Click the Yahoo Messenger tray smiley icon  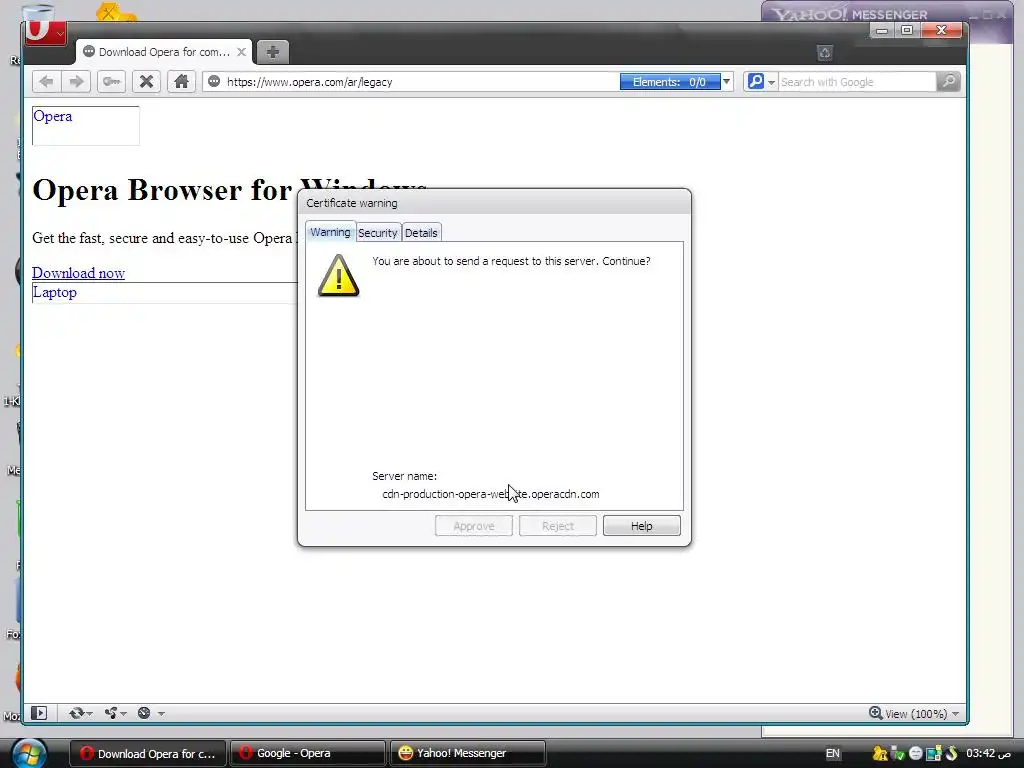916,753
